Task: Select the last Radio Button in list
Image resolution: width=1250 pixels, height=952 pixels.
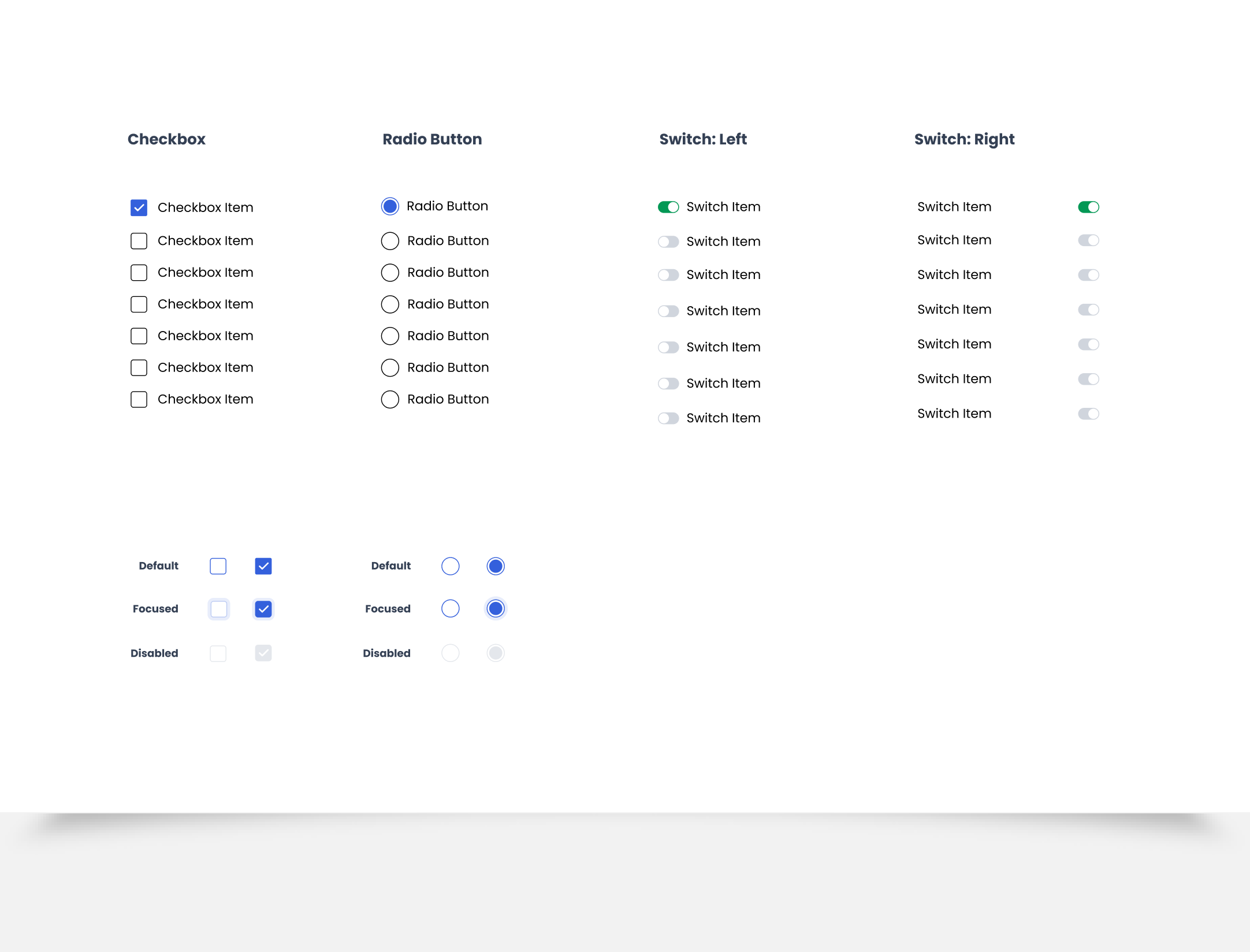Action: [390, 400]
